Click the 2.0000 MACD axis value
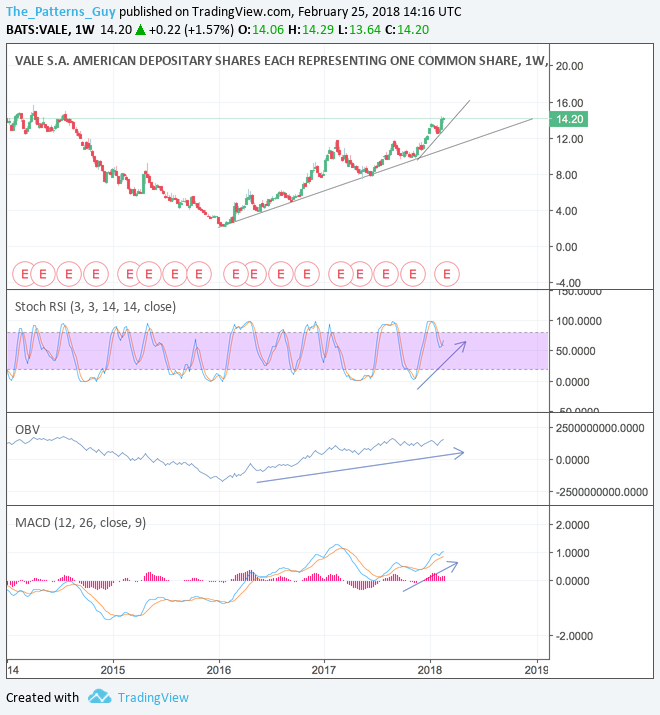This screenshot has width=660, height=715. pyautogui.click(x=572, y=525)
